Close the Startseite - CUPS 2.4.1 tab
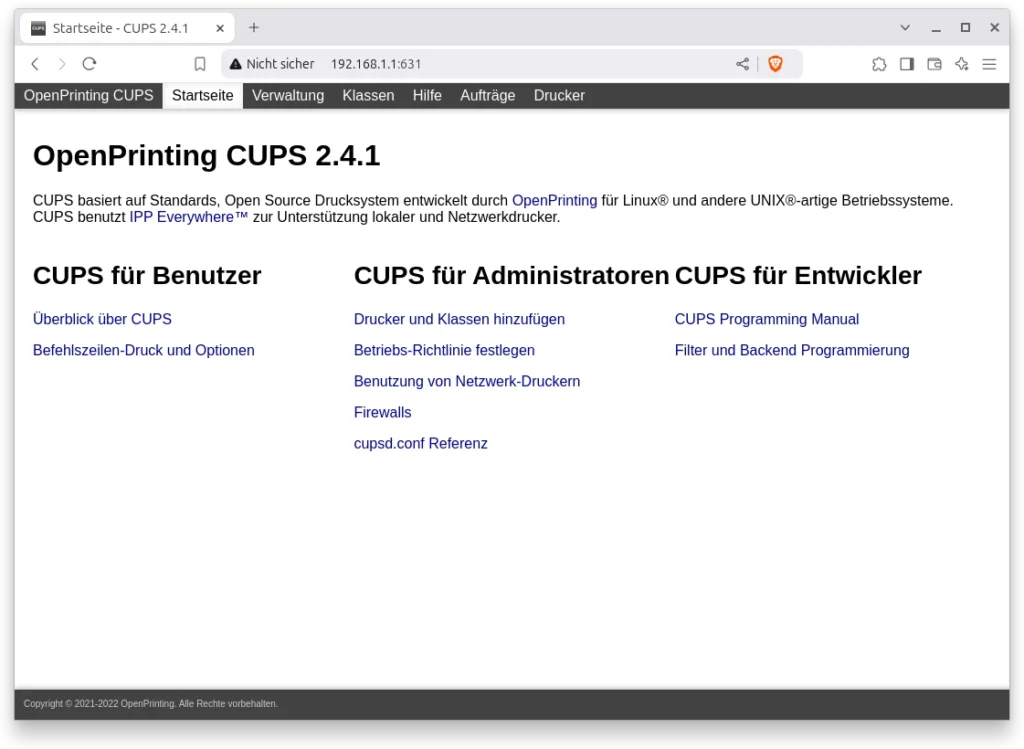The width and height of the screenshot is (1024, 749). pos(220,28)
